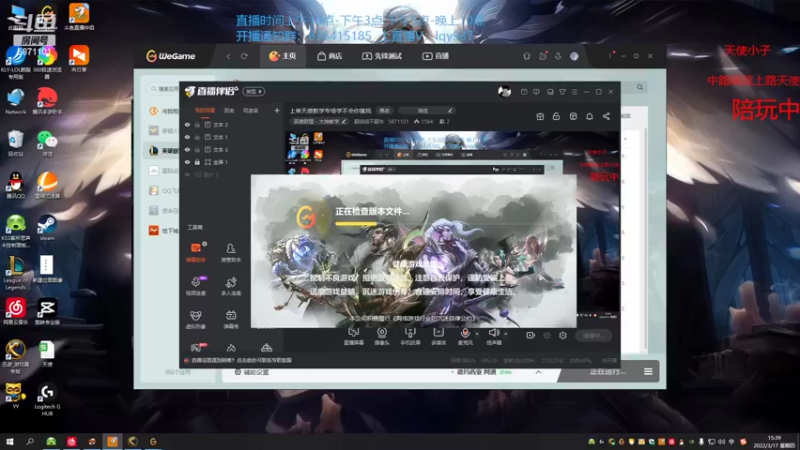Open Windows Start menu
Screen dimensions: 800x450
pyautogui.click(x=10, y=441)
